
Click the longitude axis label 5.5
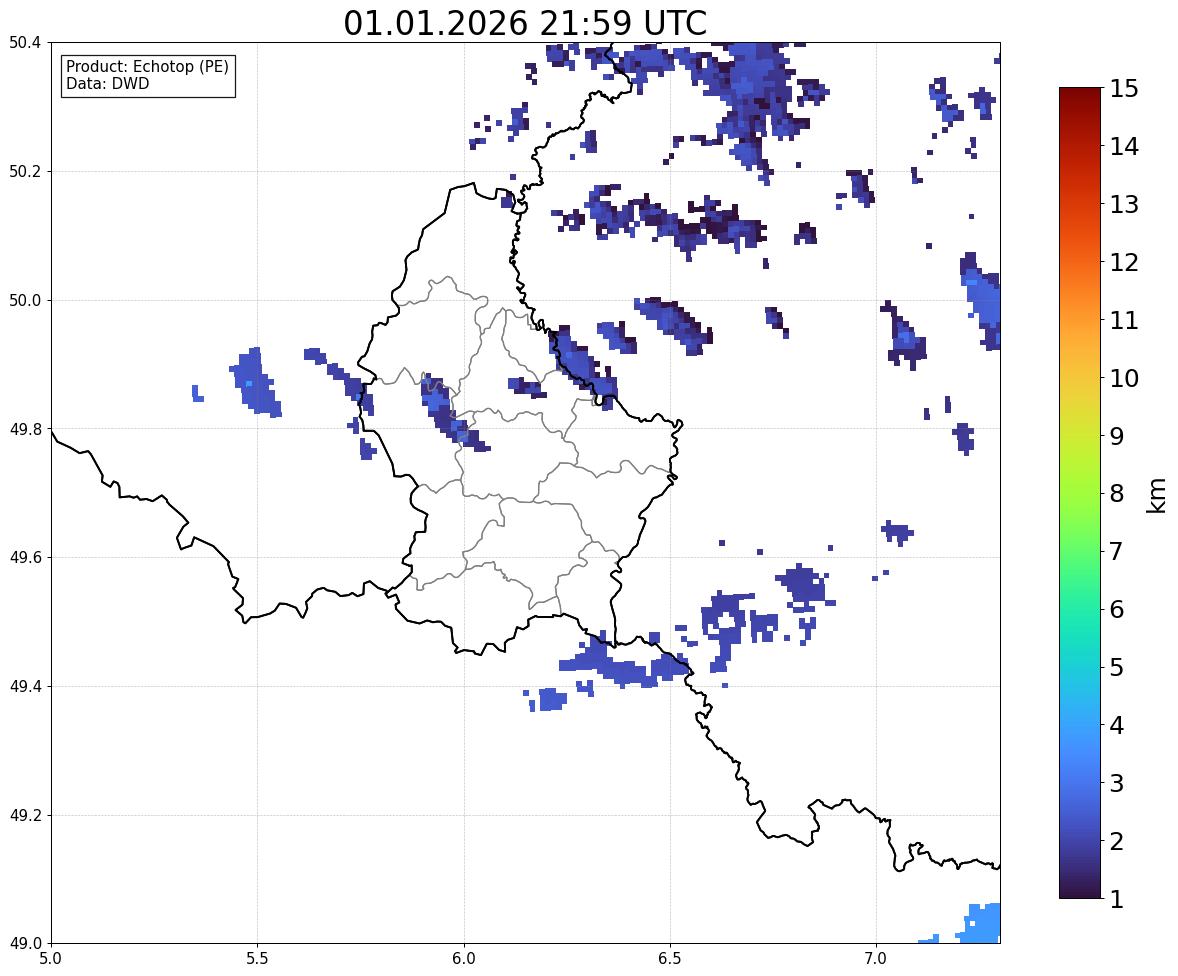point(258,959)
